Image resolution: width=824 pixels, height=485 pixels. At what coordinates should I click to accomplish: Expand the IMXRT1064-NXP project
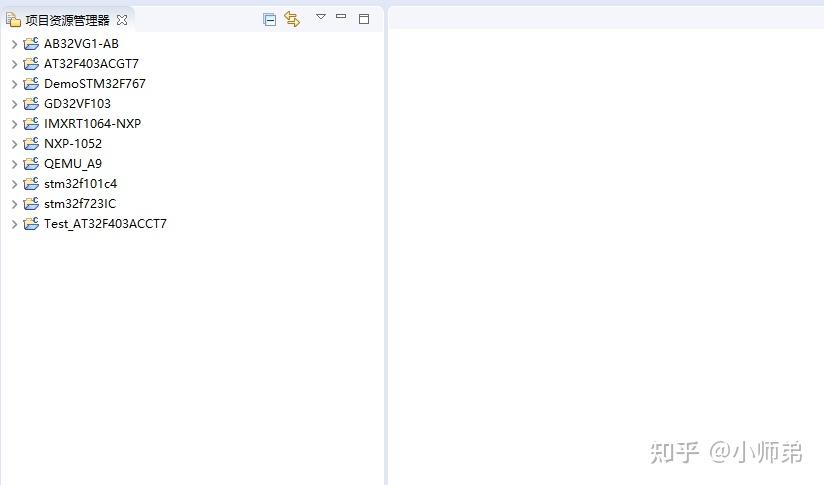[15, 124]
